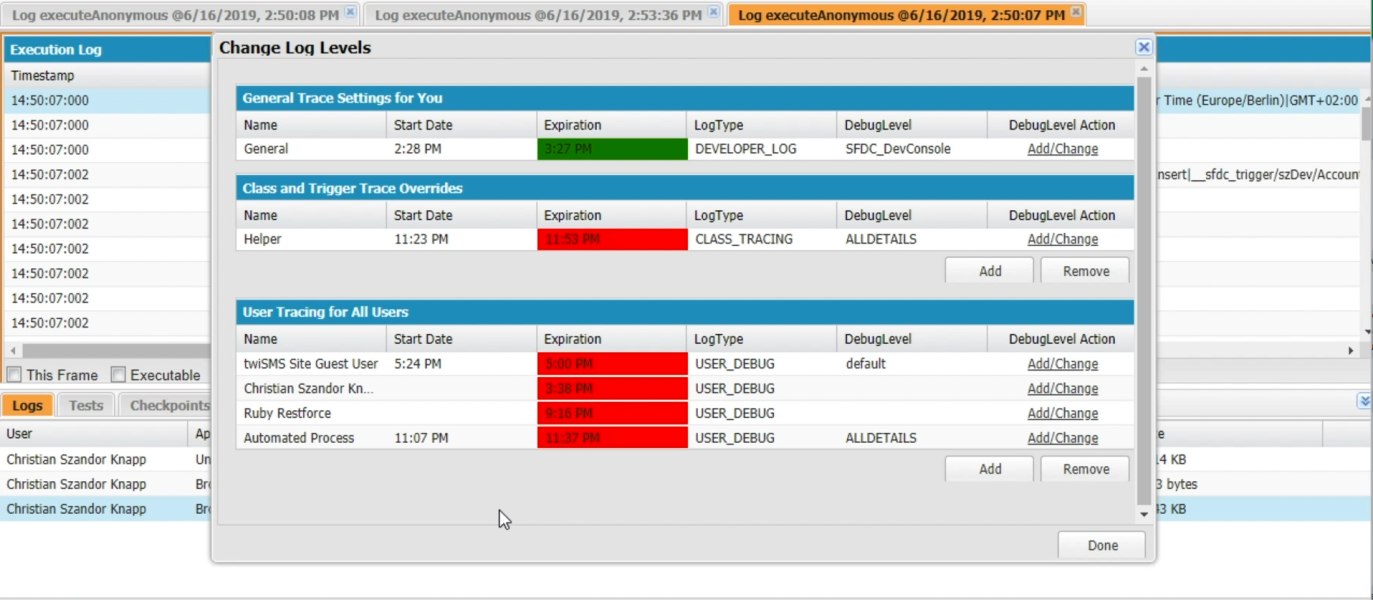This screenshot has height=600, width=1373.
Task: Select the Logs tab
Action: coord(27,405)
